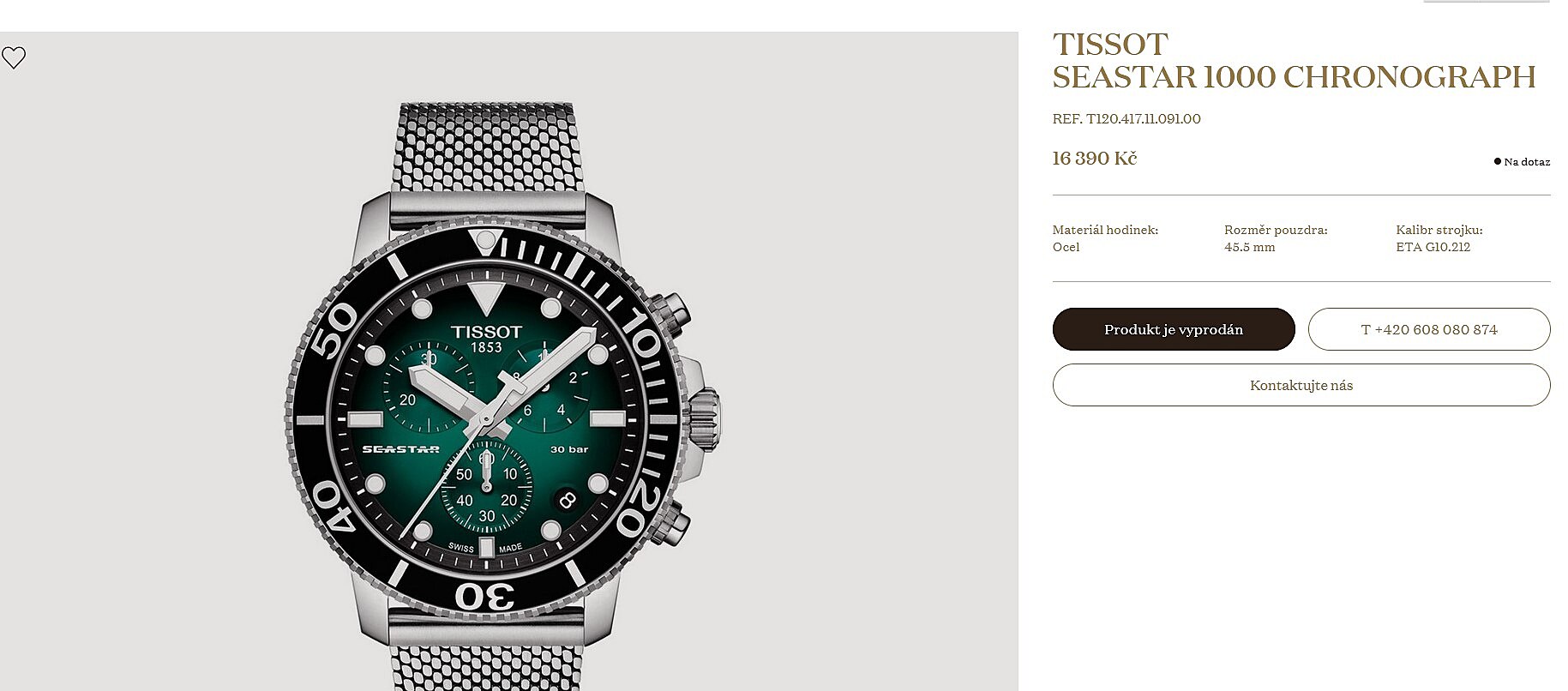Click the TISSOT 1853 logo on the dial
This screenshot has height=691, width=1568.
click(486, 338)
